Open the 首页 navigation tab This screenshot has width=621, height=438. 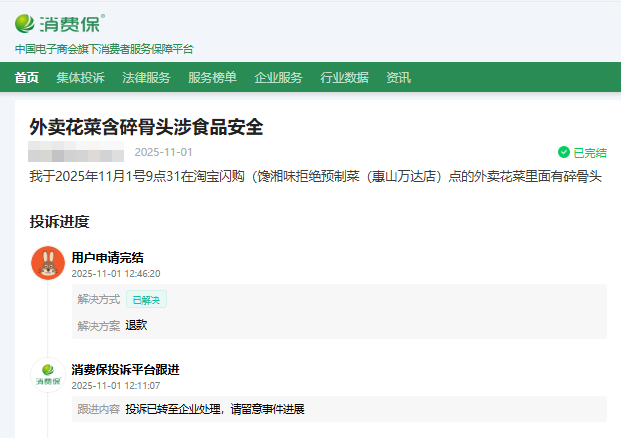coord(27,78)
